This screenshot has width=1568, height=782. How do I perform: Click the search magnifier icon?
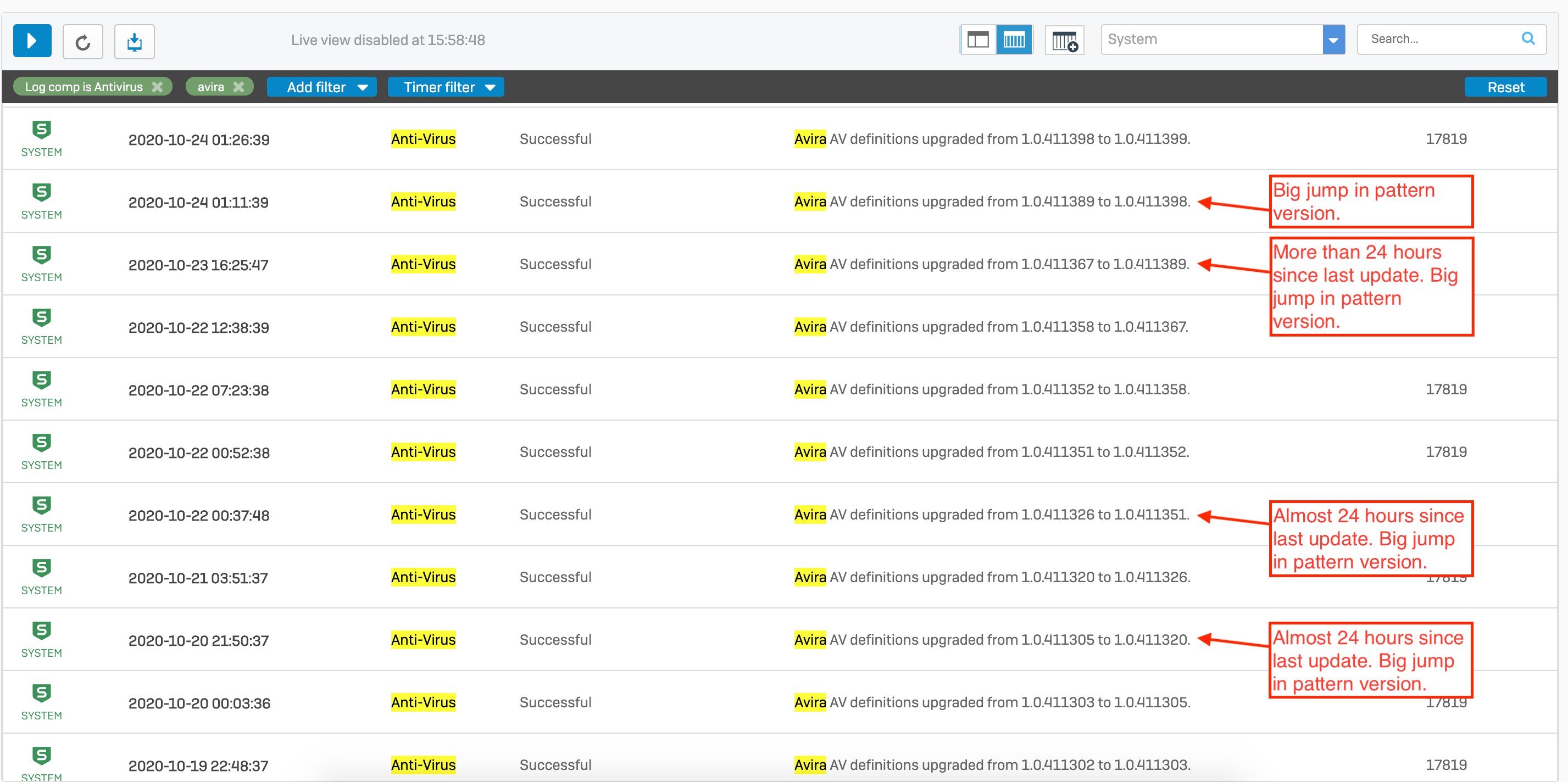point(1528,38)
